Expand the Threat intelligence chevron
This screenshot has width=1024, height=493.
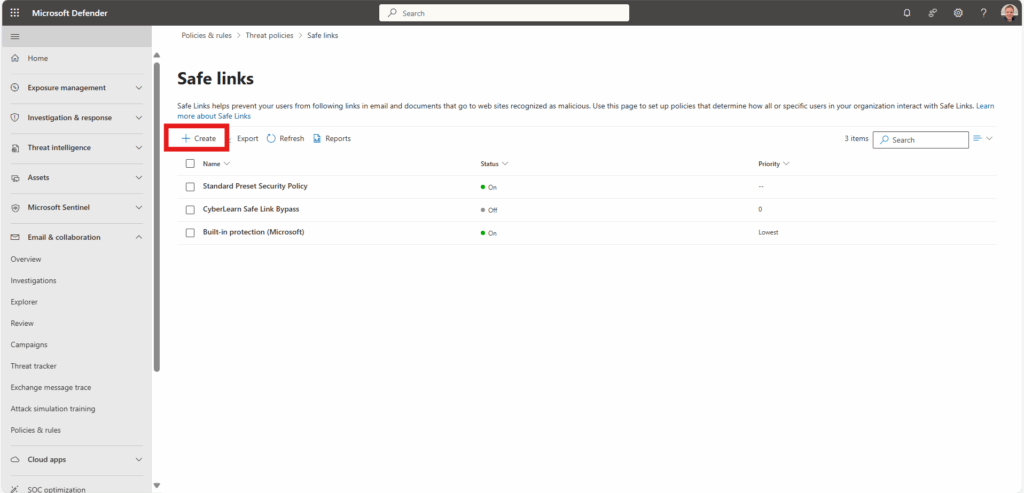pyautogui.click(x=138, y=148)
